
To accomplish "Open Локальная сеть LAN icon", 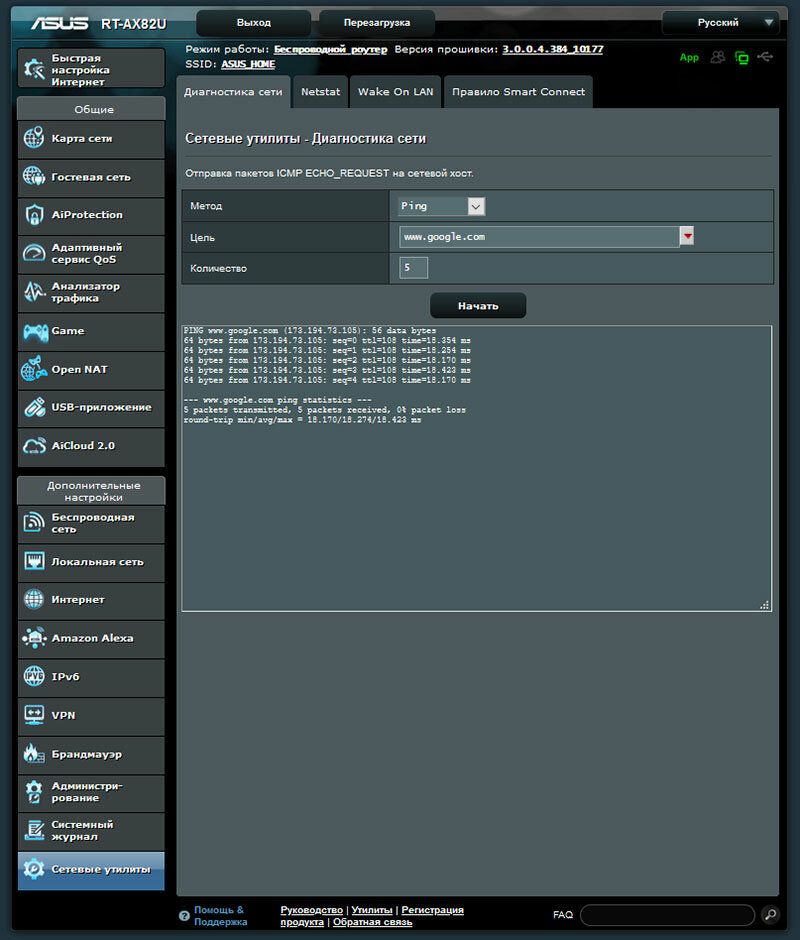I will coord(34,561).
